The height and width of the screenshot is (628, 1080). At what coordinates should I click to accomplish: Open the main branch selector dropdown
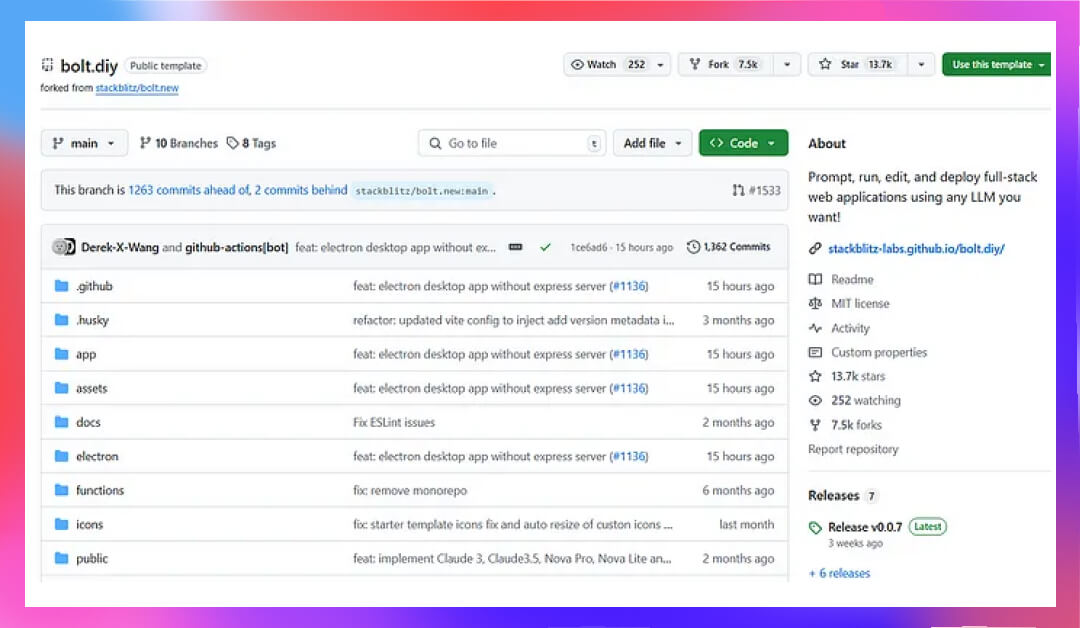(84, 143)
